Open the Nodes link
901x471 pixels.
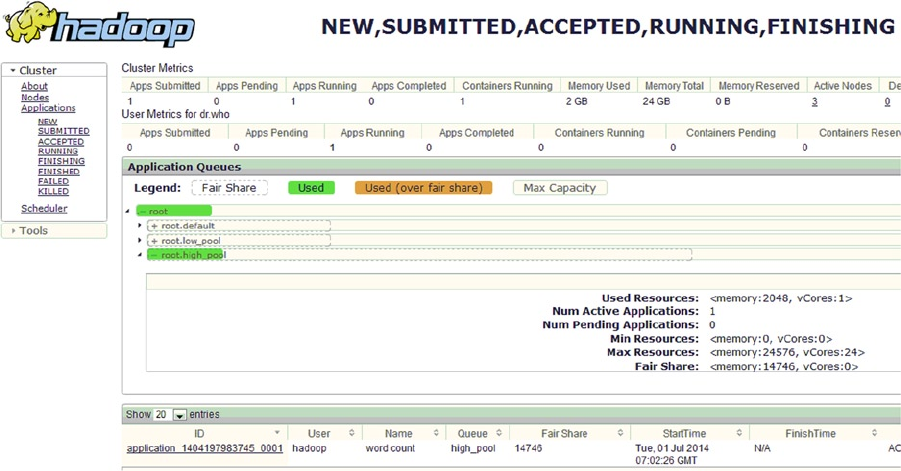coord(35,97)
